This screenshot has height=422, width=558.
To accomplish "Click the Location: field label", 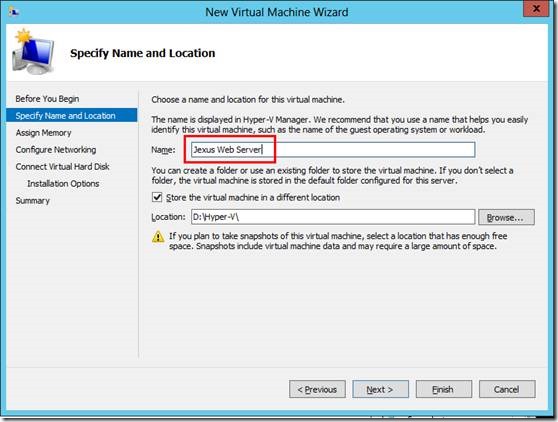I will (168, 217).
